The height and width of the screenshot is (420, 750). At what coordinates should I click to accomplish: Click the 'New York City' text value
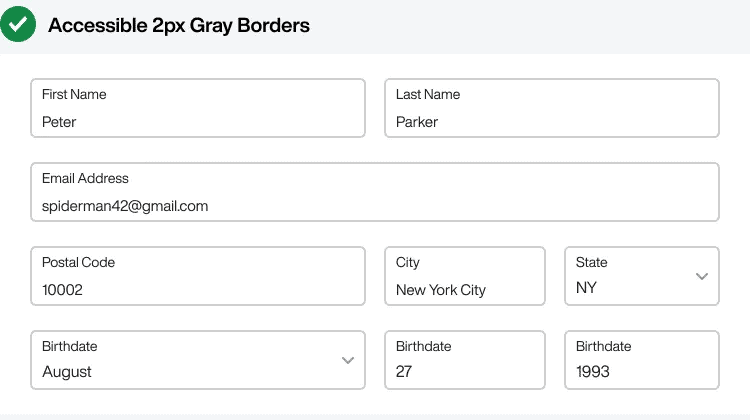[x=441, y=290]
